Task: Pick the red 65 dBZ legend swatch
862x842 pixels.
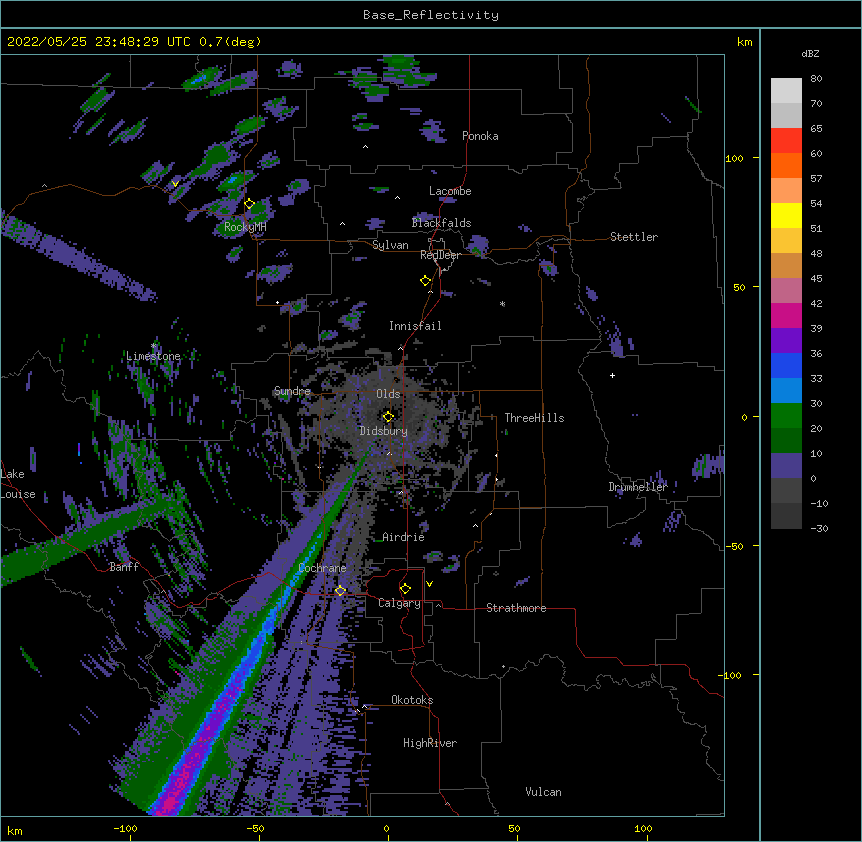Action: (x=786, y=141)
